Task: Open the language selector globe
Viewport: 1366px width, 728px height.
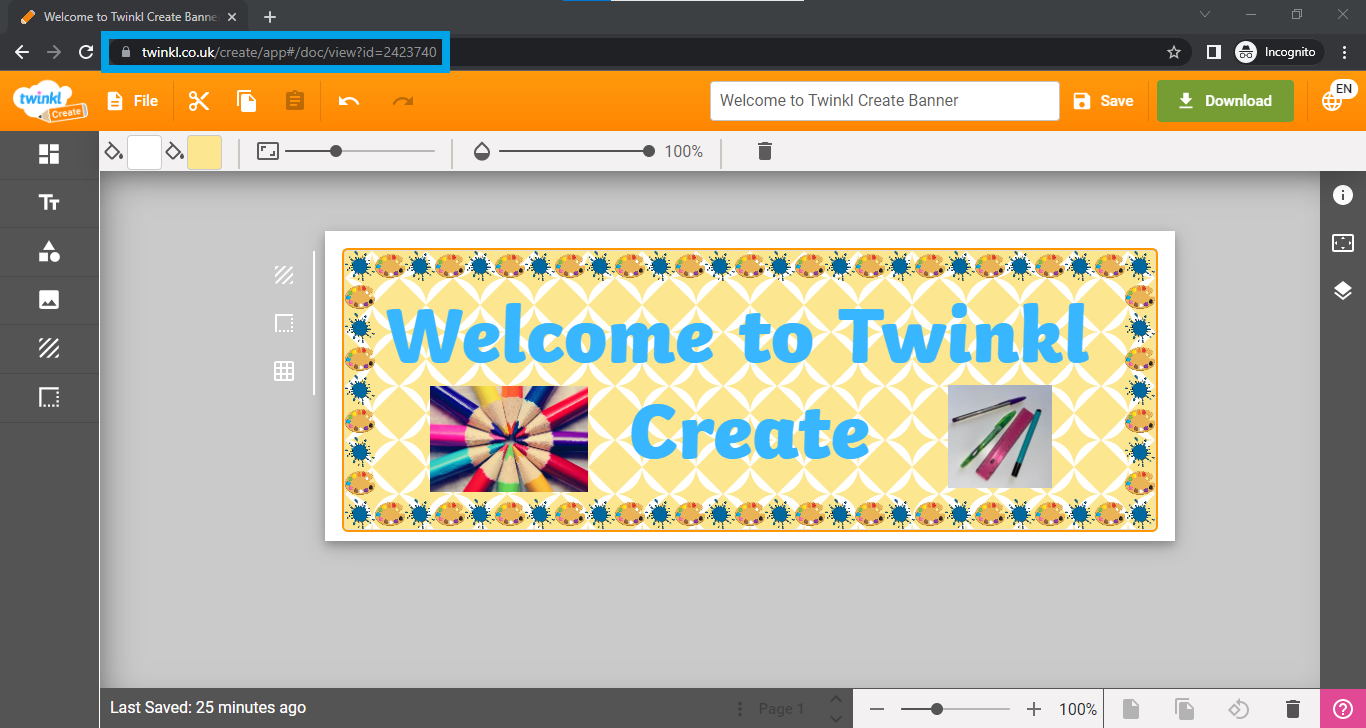Action: [x=1332, y=101]
